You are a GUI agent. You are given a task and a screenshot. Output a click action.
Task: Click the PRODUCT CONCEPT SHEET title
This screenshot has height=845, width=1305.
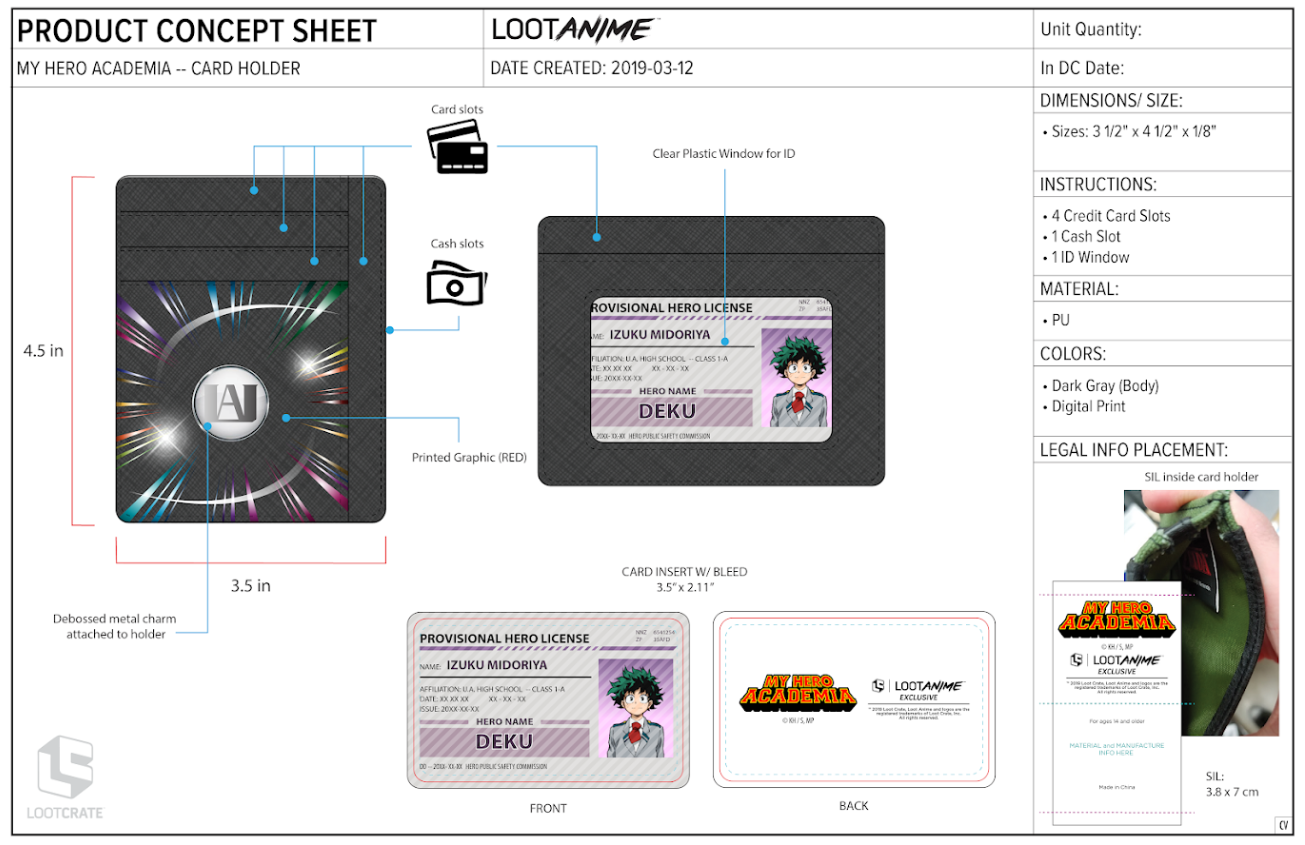click(x=197, y=31)
